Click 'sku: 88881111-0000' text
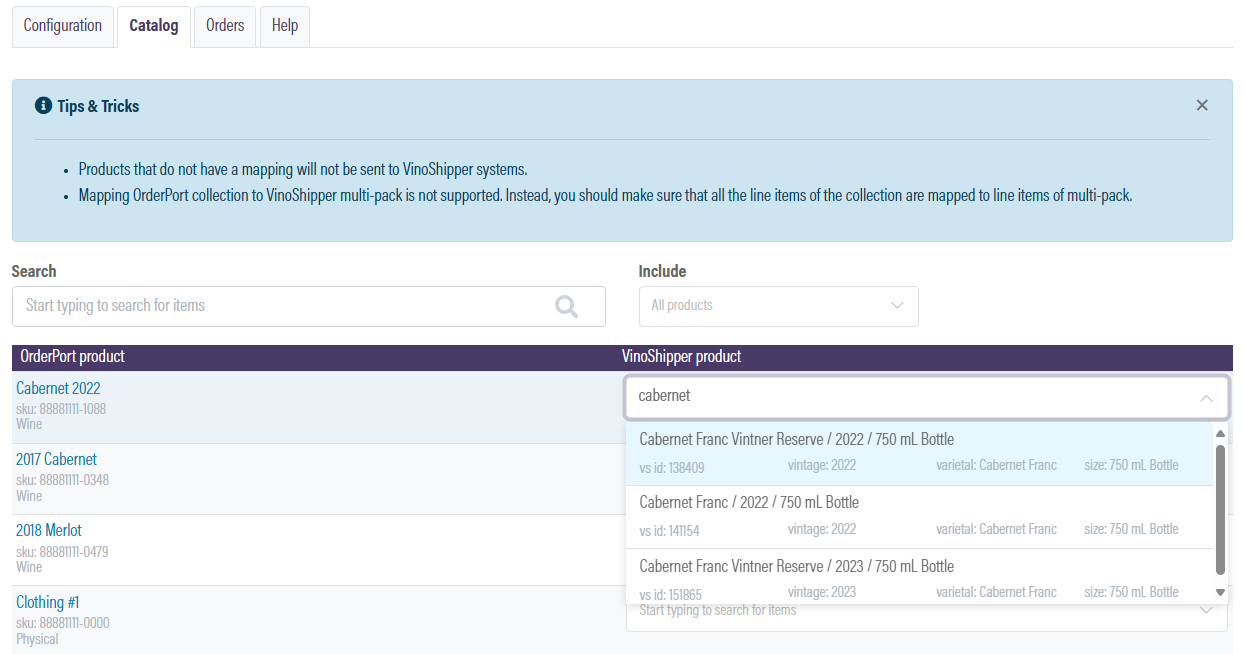 [x=63, y=623]
